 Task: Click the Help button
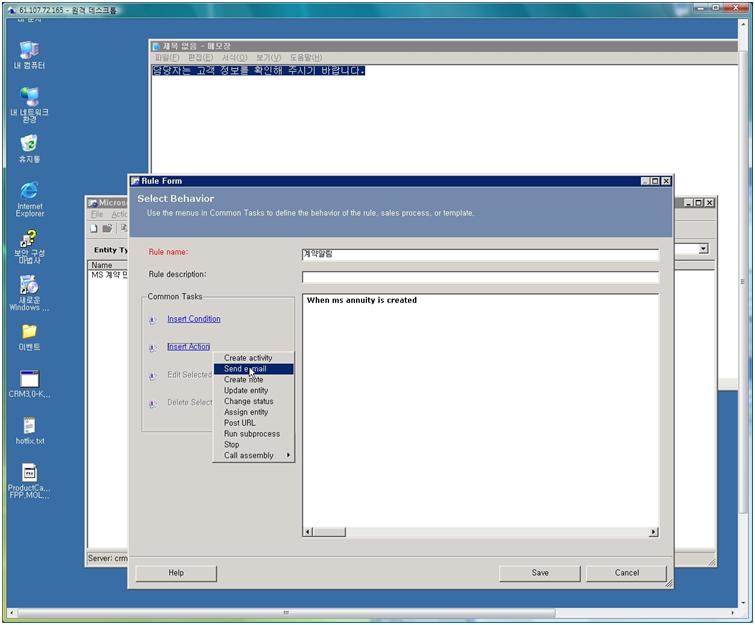point(176,573)
